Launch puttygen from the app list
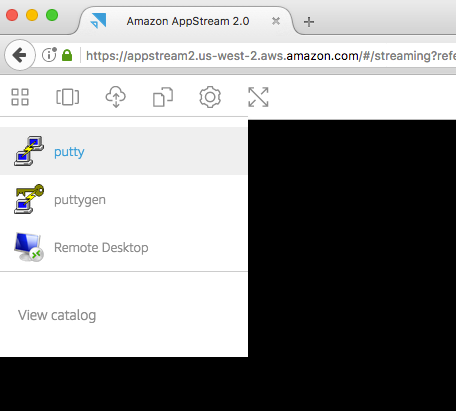This screenshot has height=411, width=456. [x=124, y=199]
